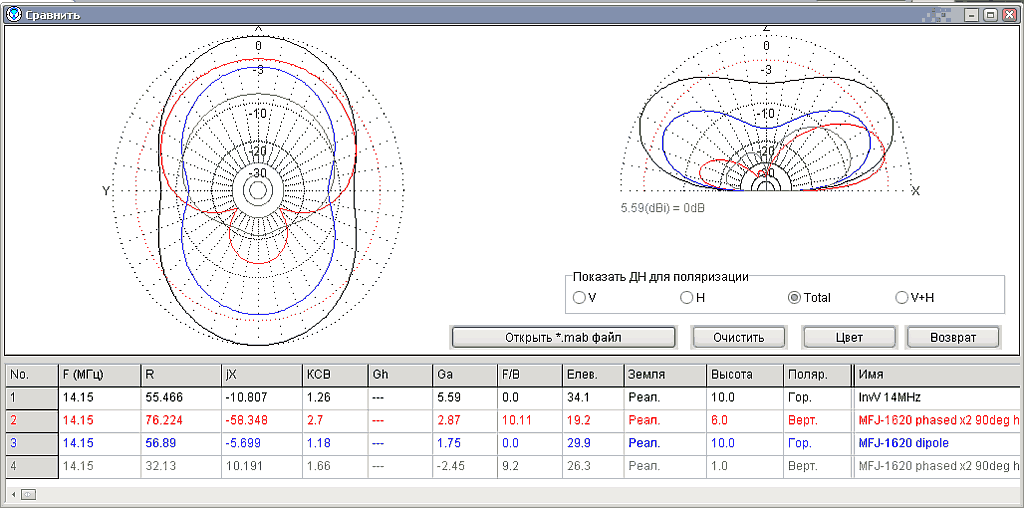The height and width of the screenshot is (508, 1024).
Task: Click the Возврат button
Action: point(952,338)
